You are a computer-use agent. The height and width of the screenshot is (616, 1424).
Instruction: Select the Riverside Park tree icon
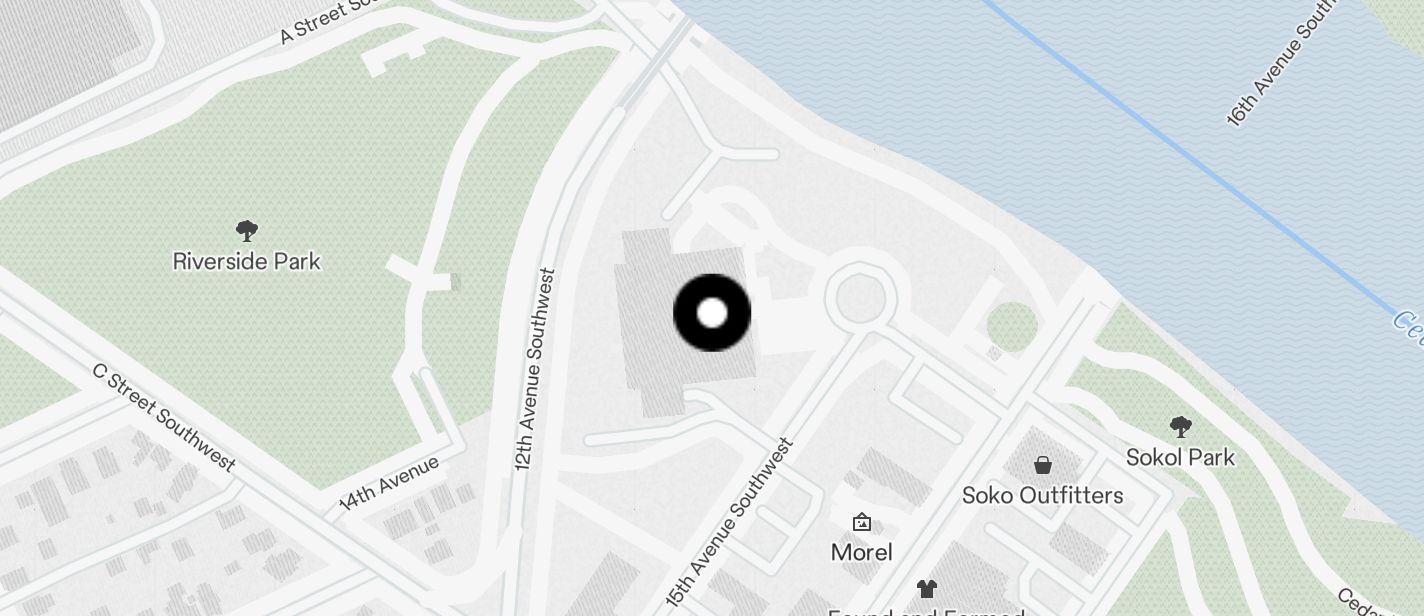(246, 231)
